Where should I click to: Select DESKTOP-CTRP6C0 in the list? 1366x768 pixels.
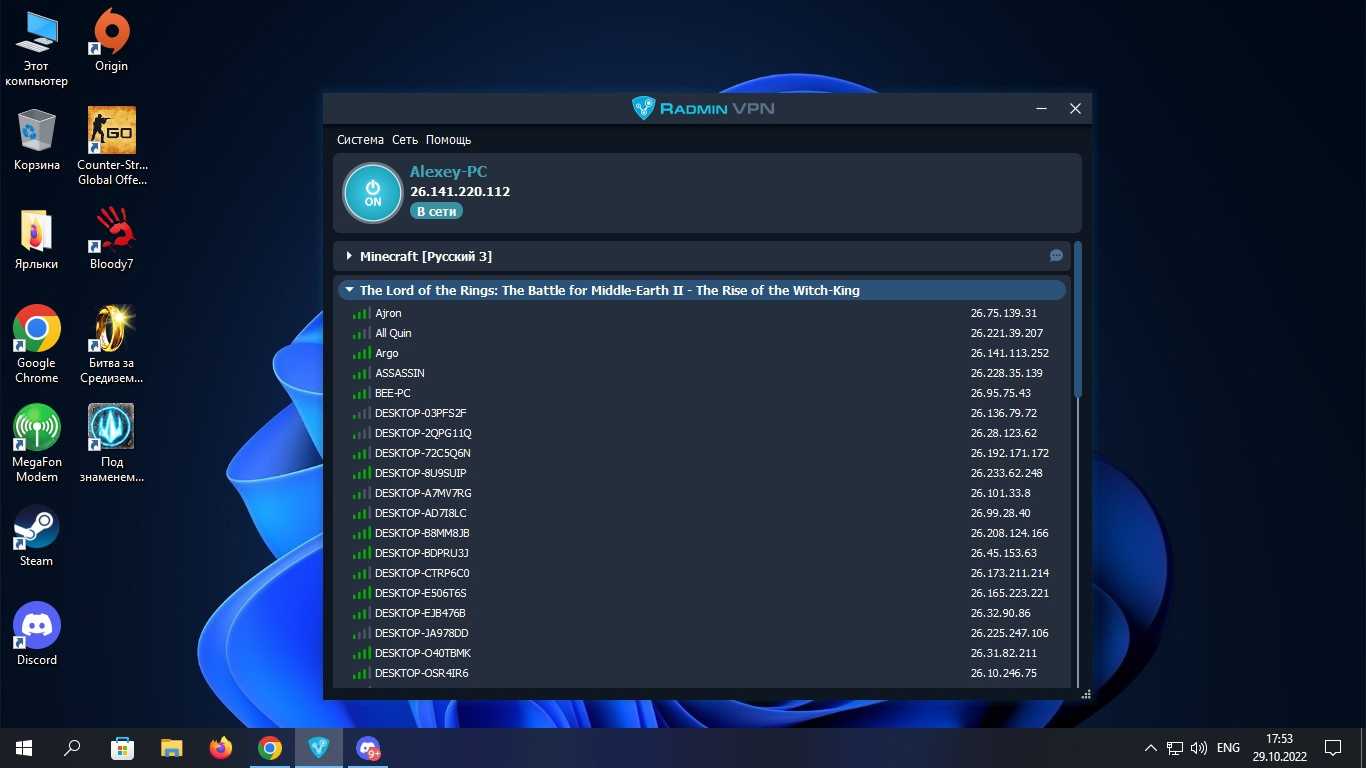(x=701, y=573)
